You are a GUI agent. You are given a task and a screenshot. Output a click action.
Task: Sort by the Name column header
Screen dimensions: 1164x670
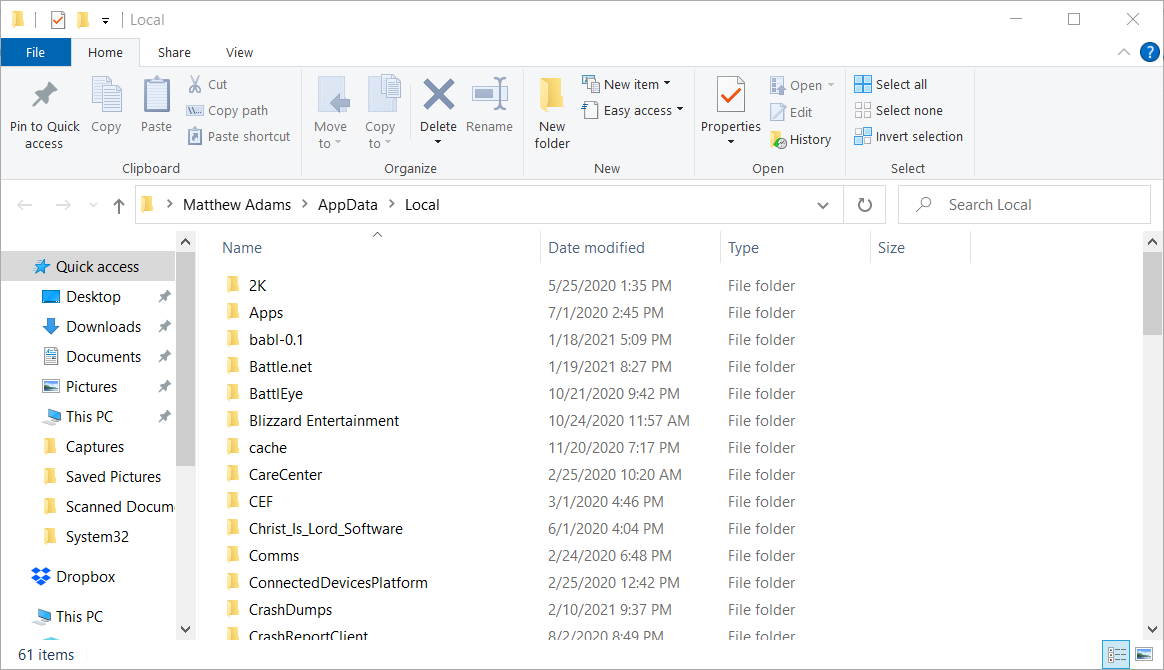pyautogui.click(x=242, y=248)
